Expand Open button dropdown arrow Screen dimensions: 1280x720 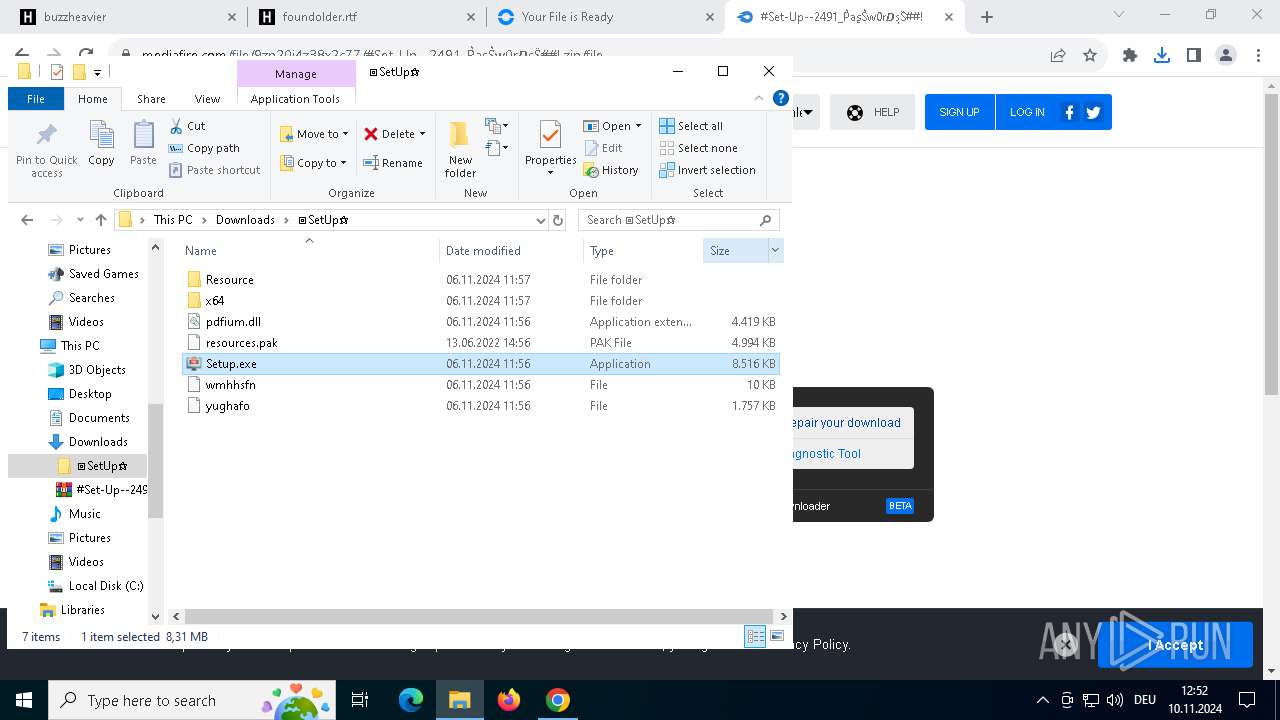tap(638, 126)
